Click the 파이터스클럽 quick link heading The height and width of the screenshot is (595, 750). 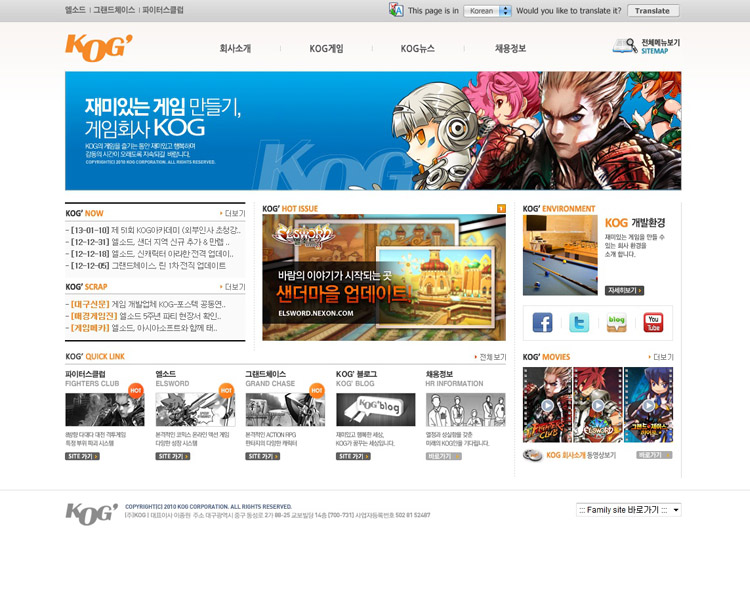pos(85,374)
